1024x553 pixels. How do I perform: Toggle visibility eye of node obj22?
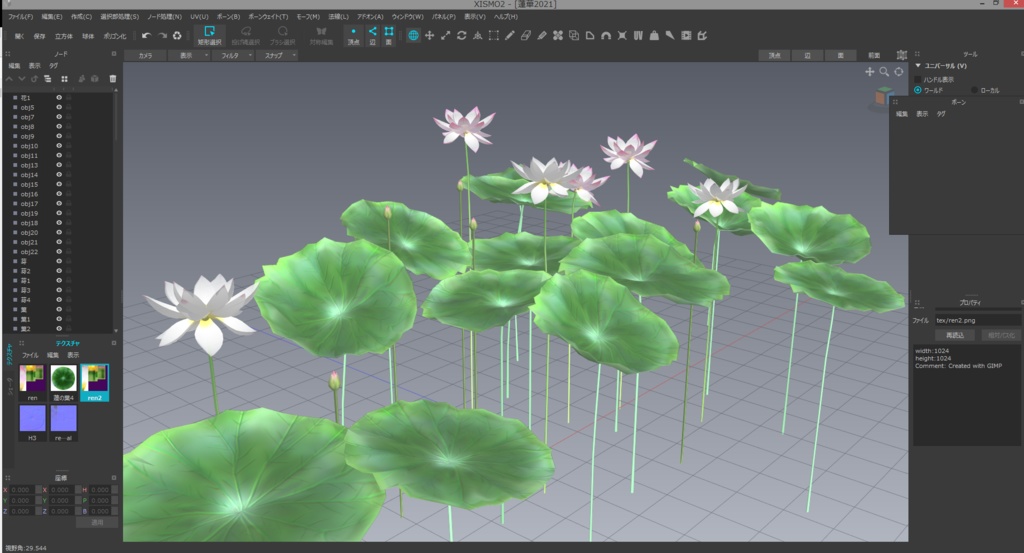click(x=59, y=251)
